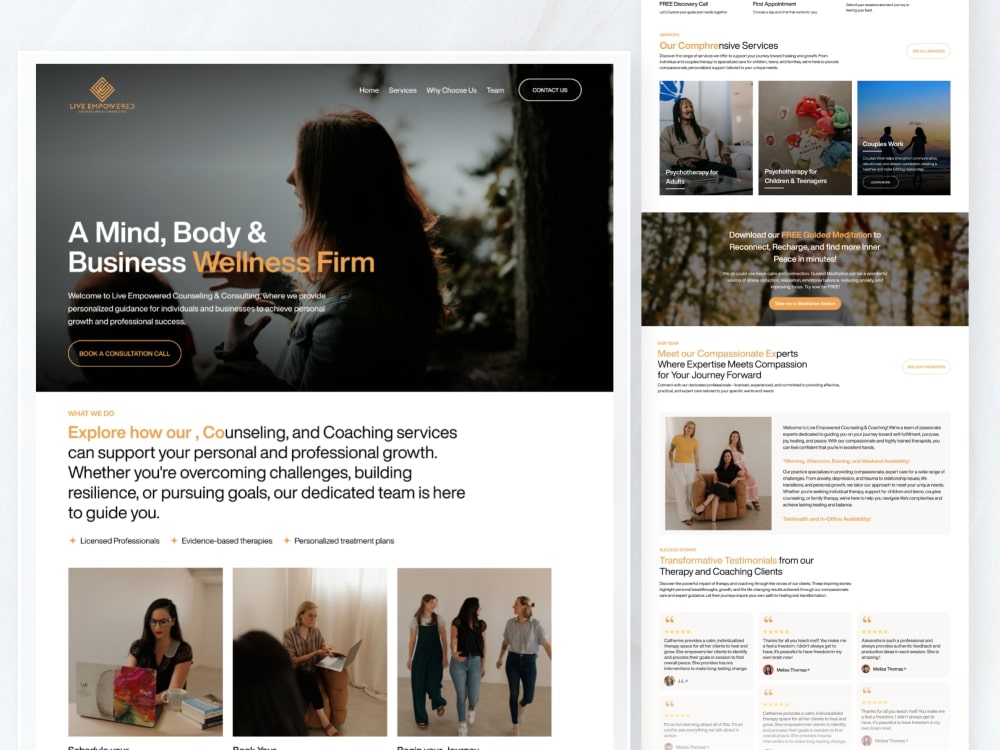Select the 'Personalized treatment plans' text
The width and height of the screenshot is (1000, 750).
(344, 541)
